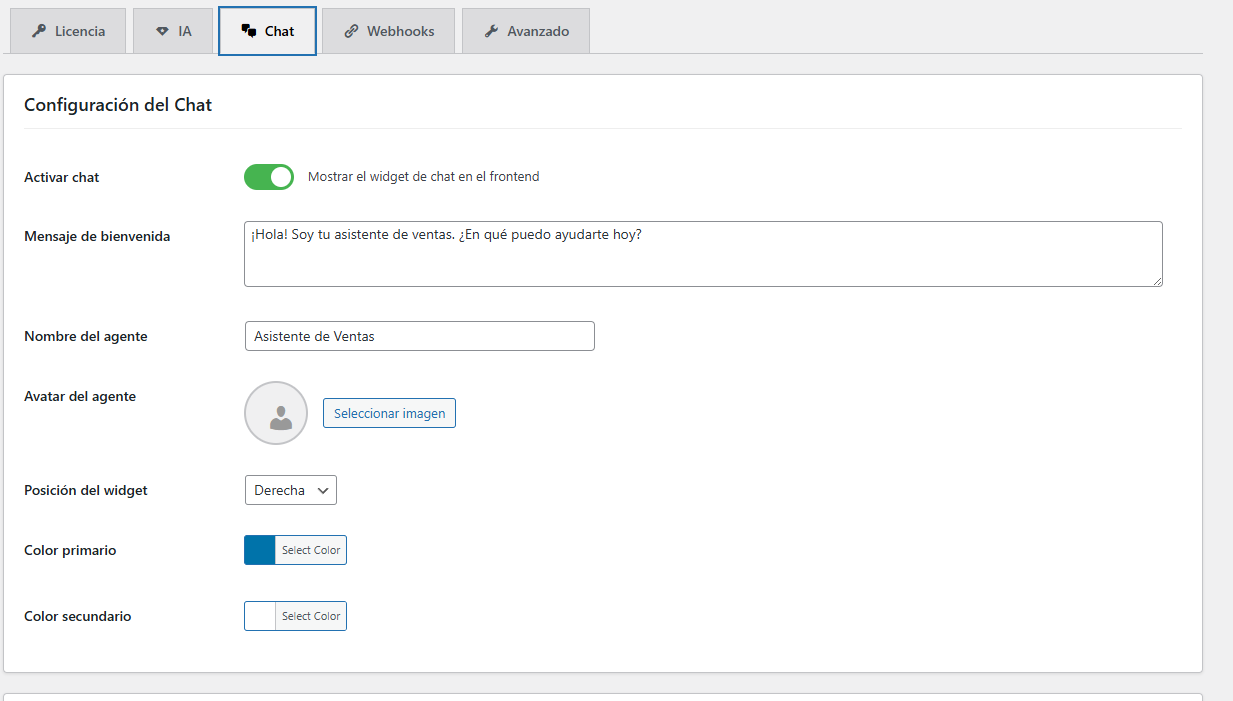Image resolution: width=1233 pixels, height=701 pixels.
Task: Click Select Color for Color primario
Action: pyautogui.click(x=311, y=550)
